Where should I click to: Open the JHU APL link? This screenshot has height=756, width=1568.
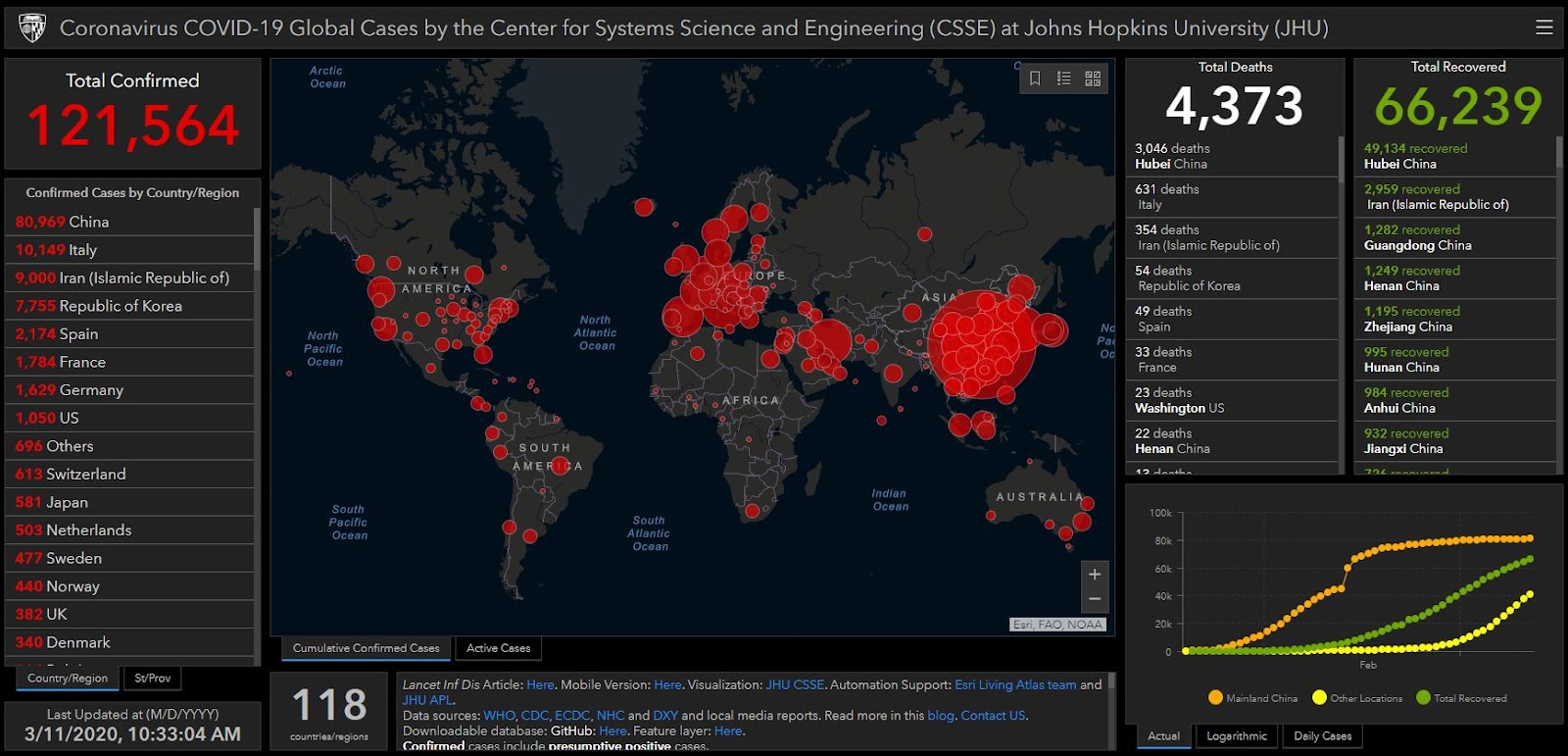click(x=427, y=700)
